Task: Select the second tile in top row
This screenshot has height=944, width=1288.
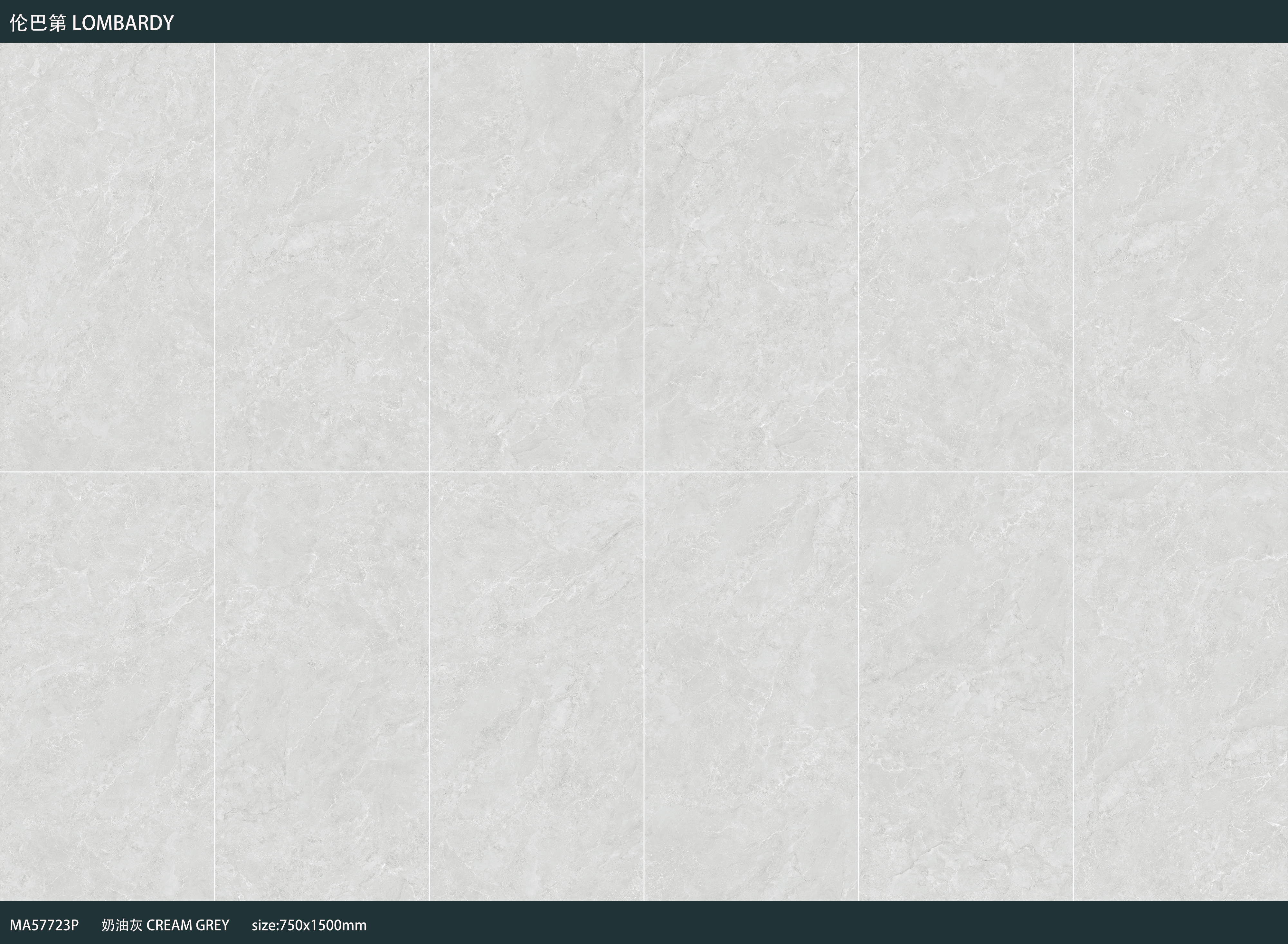Action: pyautogui.click(x=322, y=257)
